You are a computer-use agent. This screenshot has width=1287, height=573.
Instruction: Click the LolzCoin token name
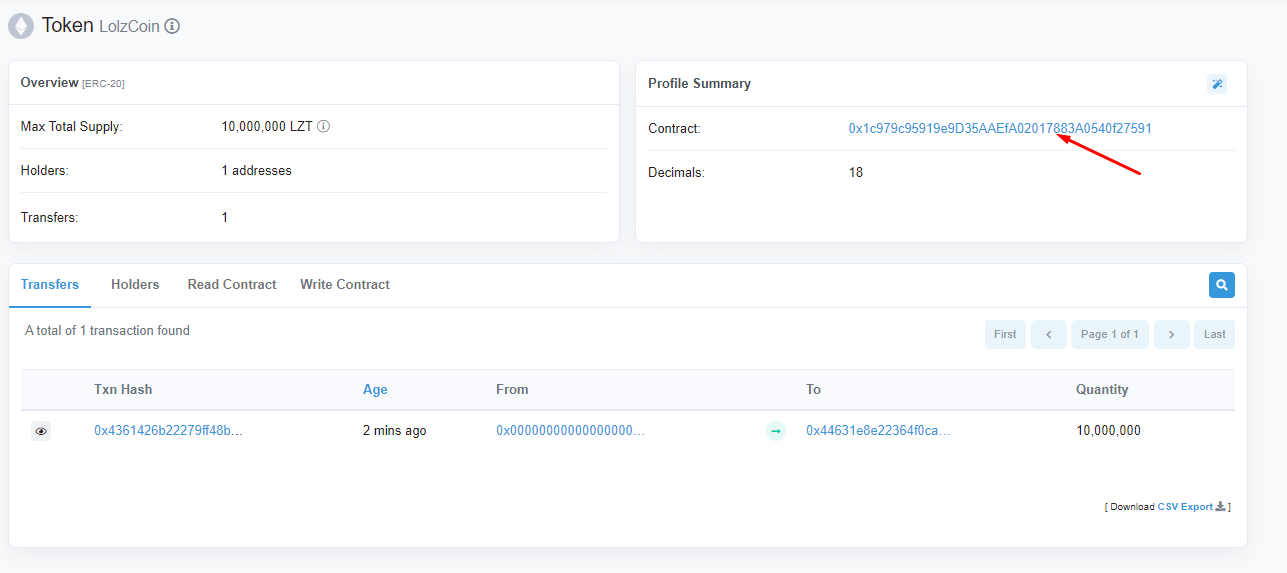pyautogui.click(x=129, y=26)
